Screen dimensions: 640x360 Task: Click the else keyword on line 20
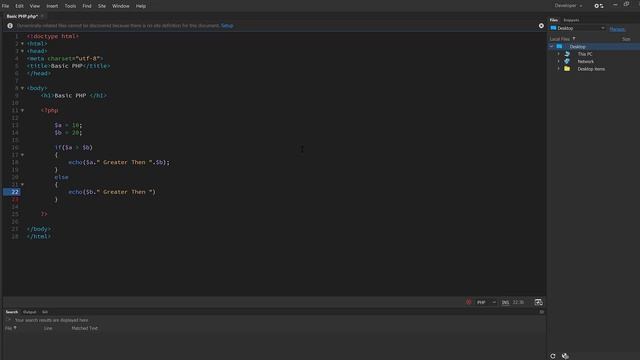click(61, 177)
